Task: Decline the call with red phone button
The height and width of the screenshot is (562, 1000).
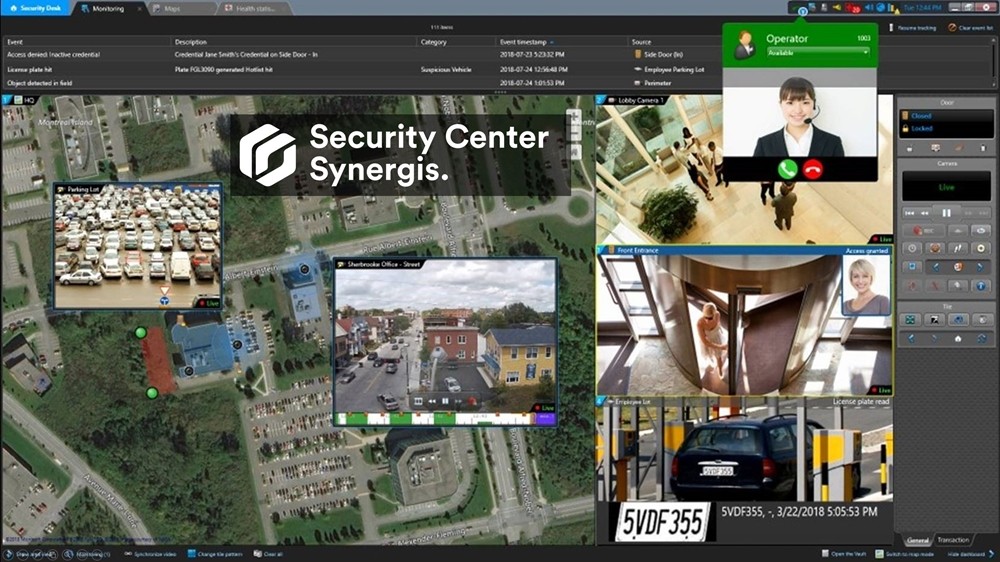Action: [x=813, y=169]
